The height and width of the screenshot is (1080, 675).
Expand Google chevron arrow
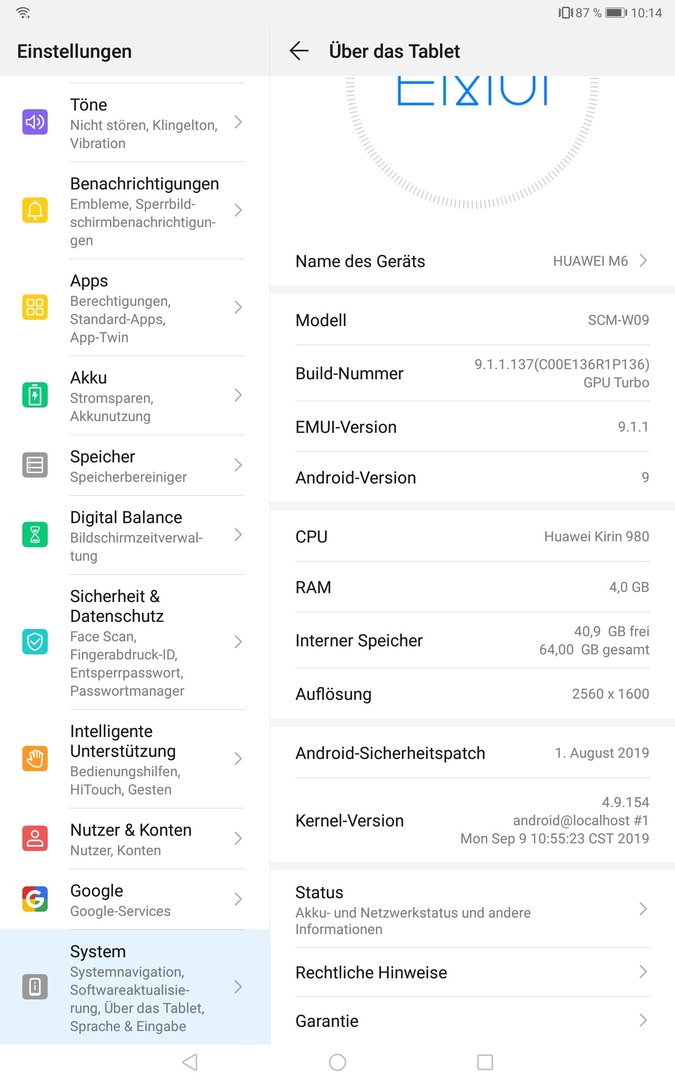[x=238, y=899]
